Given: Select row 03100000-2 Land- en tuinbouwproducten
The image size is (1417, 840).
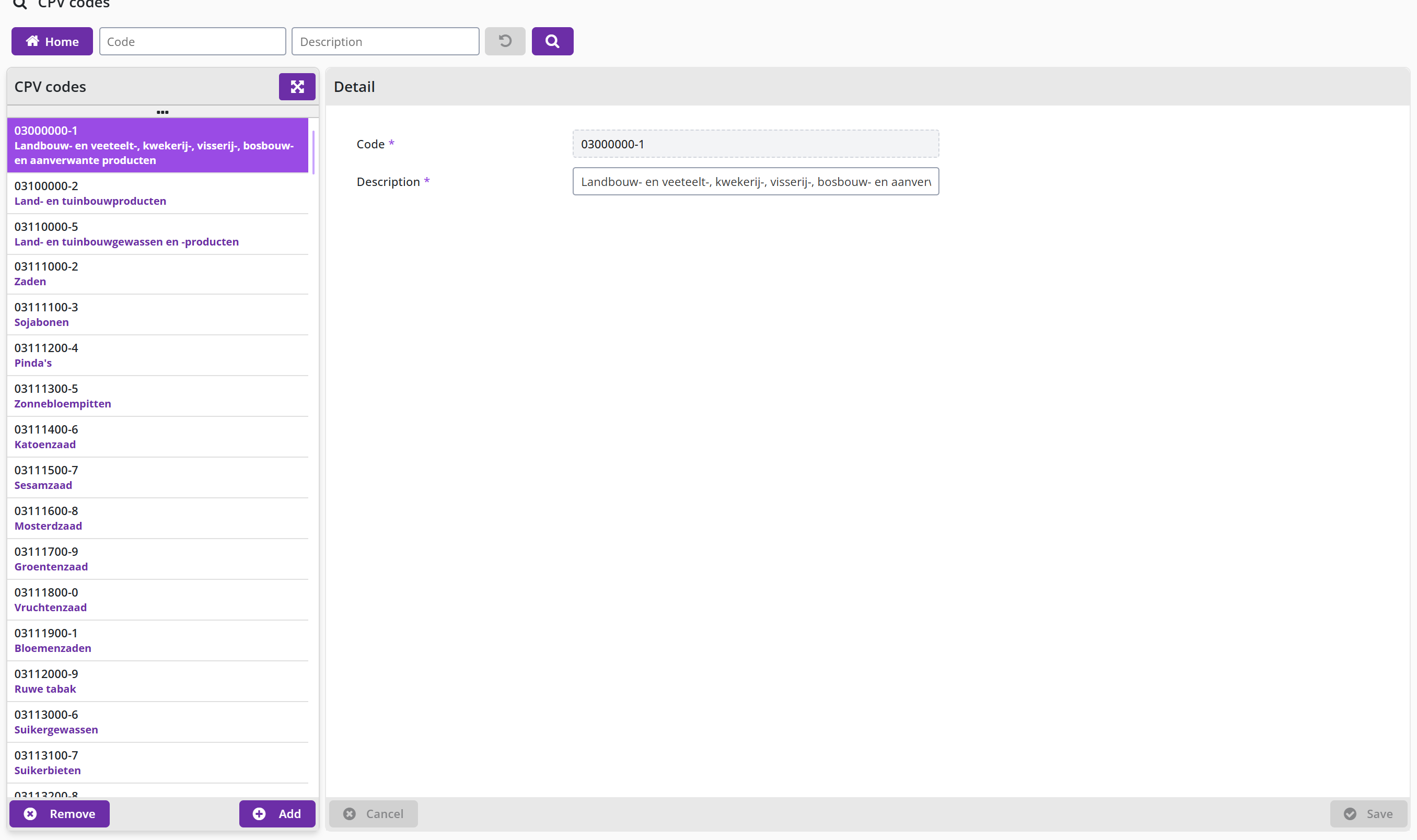Looking at the screenshot, I should (x=157, y=194).
